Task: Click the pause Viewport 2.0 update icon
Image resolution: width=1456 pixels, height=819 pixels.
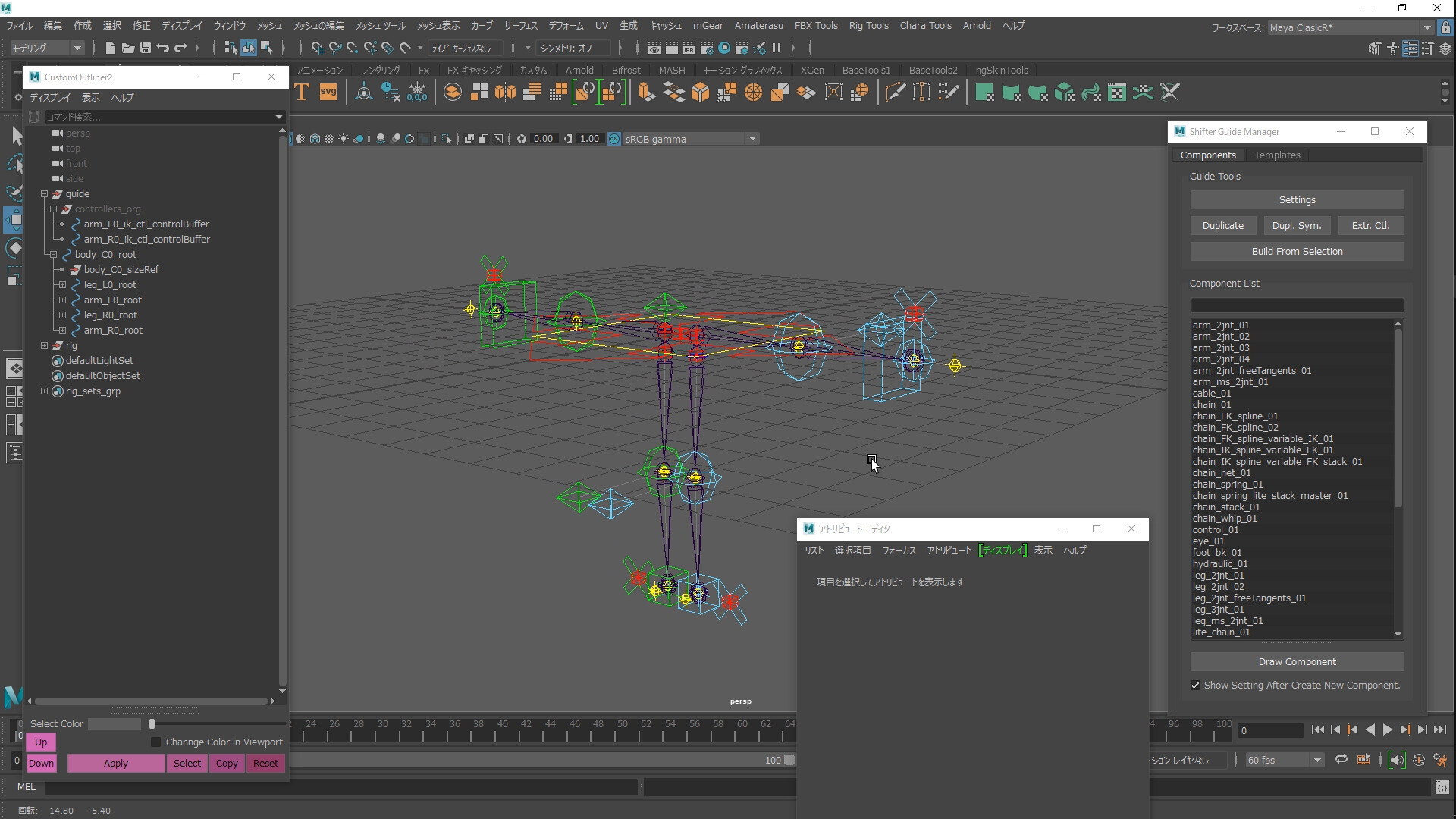Action: (777, 48)
